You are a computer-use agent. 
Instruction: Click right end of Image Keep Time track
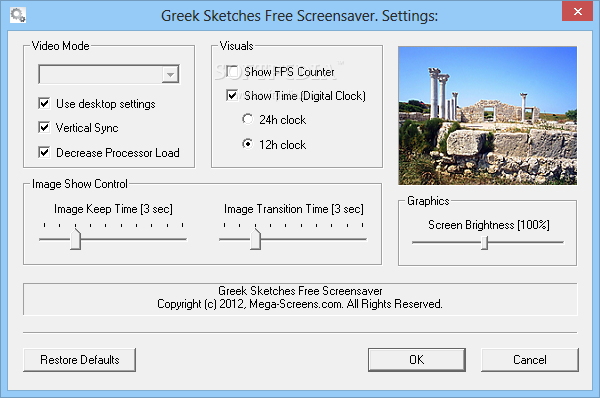[184, 239]
